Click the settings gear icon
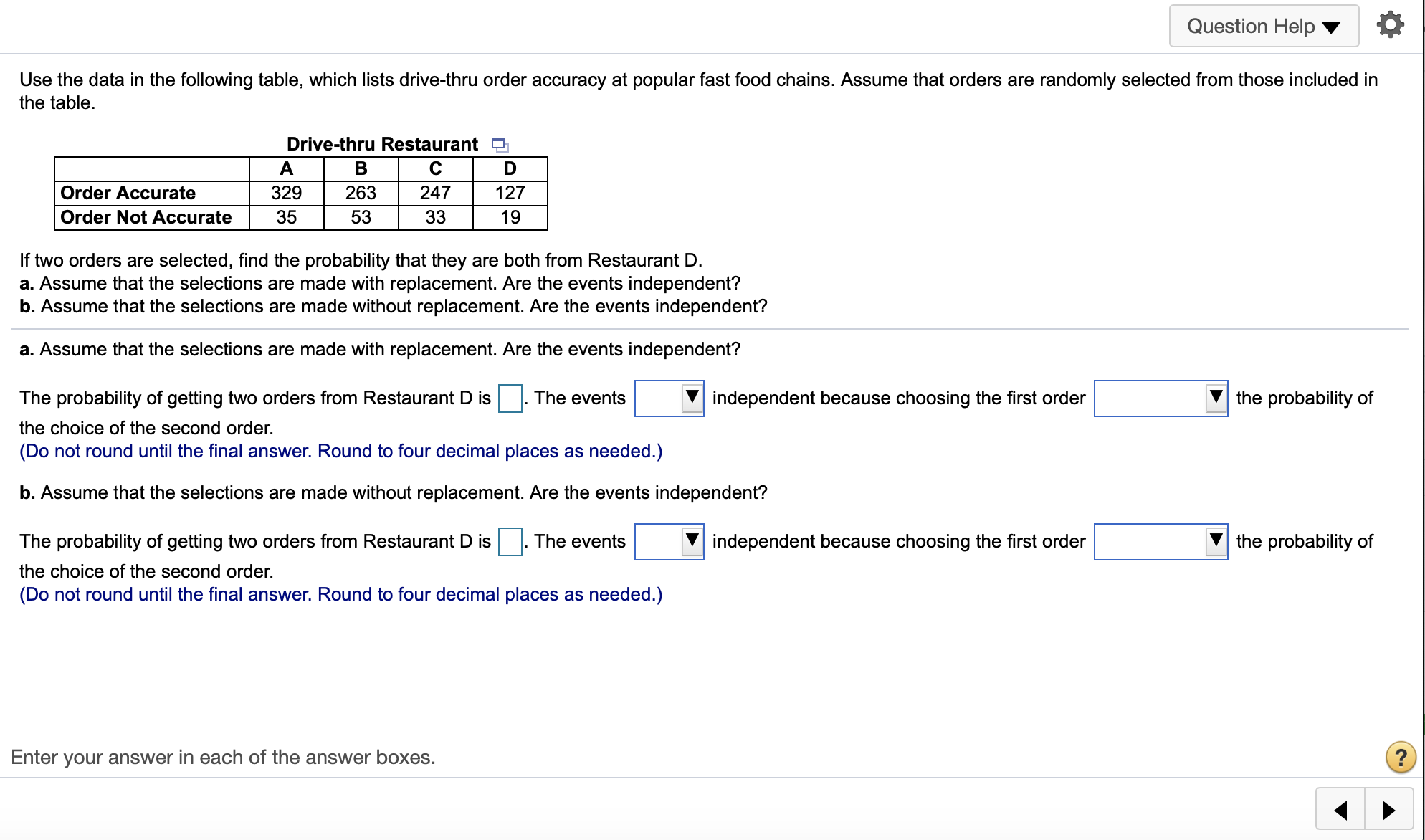Screen dimensions: 1425x840 [x=1389, y=24]
